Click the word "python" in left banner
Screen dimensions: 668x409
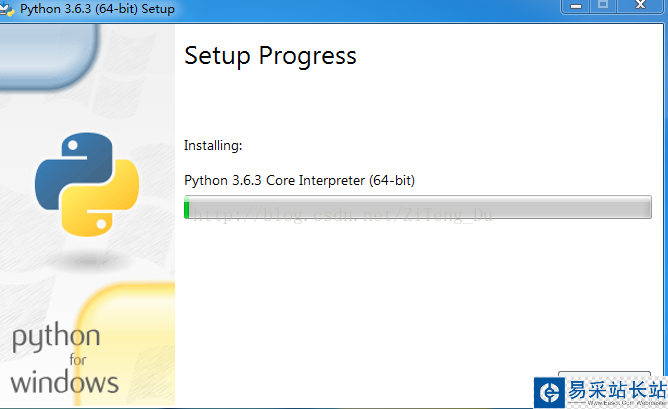pyautogui.click(x=56, y=337)
